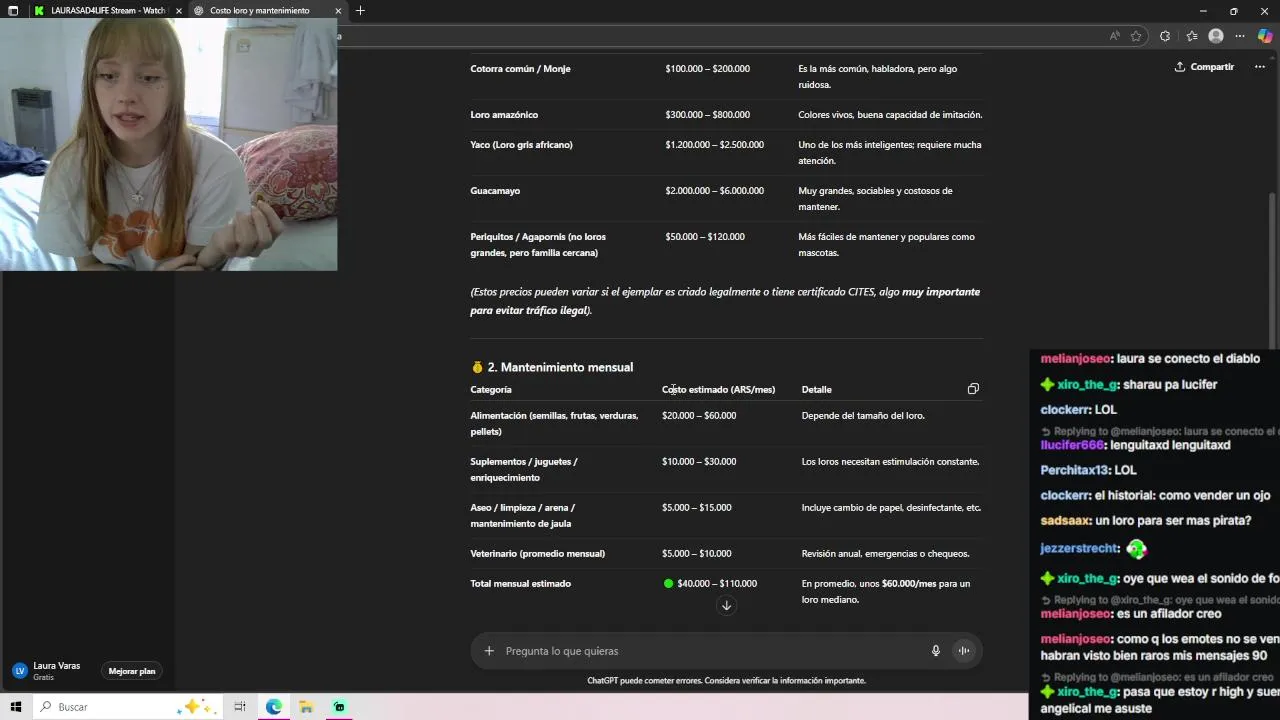Viewport: 1280px width, 720px height.
Task: Click the taskbar Buscar search box
Action: click(127, 707)
